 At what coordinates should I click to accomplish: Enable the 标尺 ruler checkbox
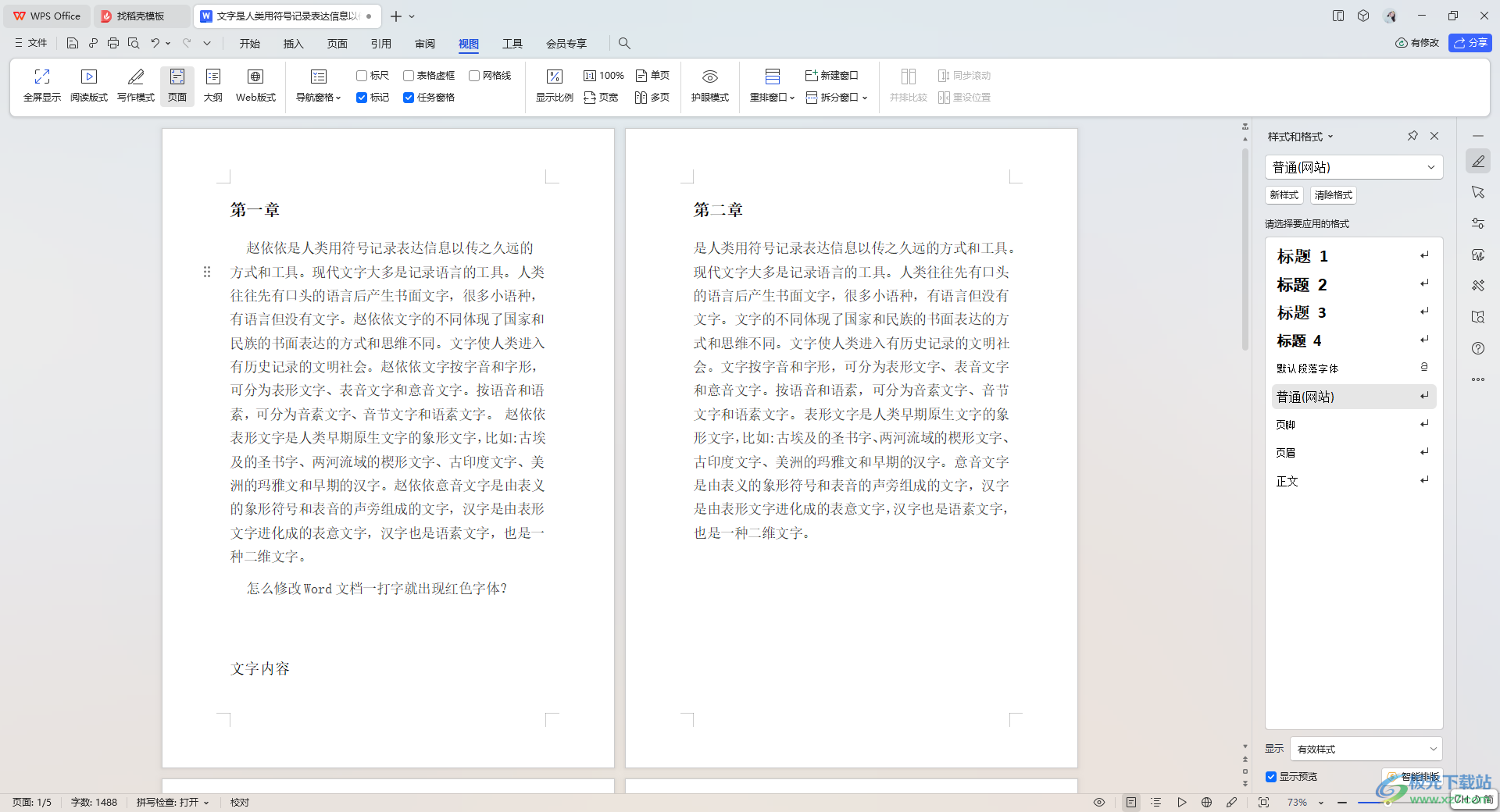click(x=362, y=76)
